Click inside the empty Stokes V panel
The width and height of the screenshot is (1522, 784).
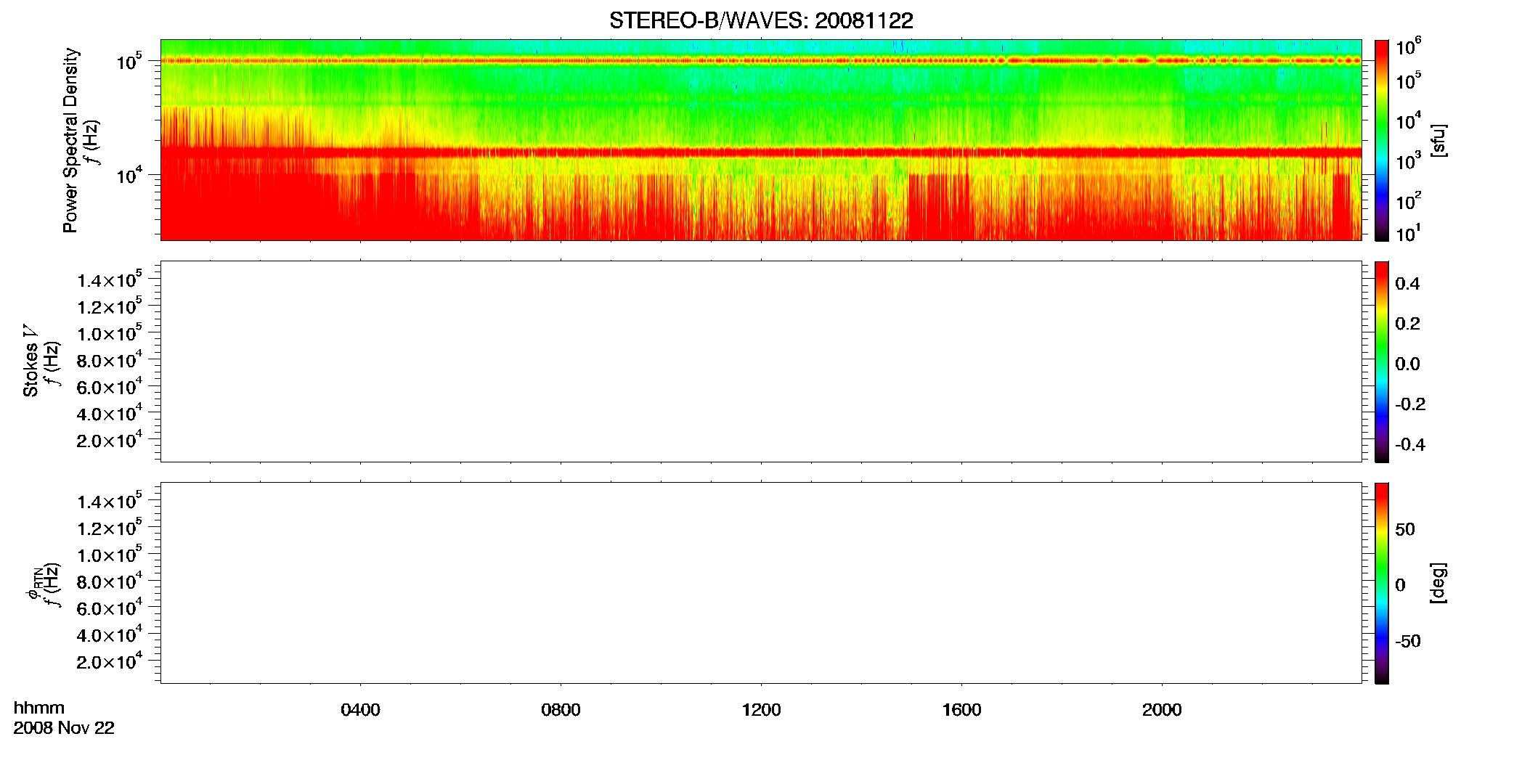pos(761,362)
